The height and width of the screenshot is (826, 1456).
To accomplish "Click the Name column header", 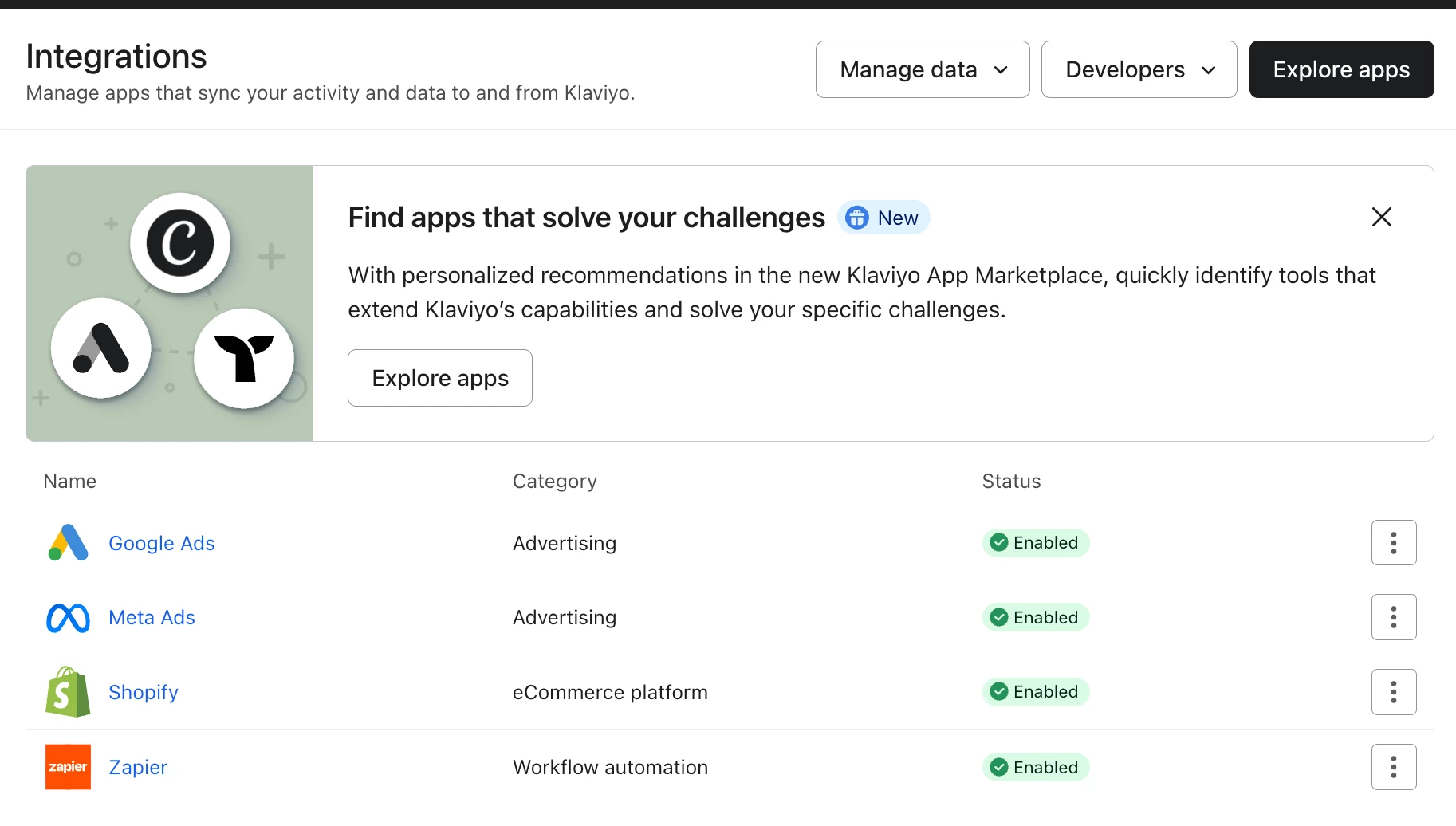I will (x=70, y=481).
